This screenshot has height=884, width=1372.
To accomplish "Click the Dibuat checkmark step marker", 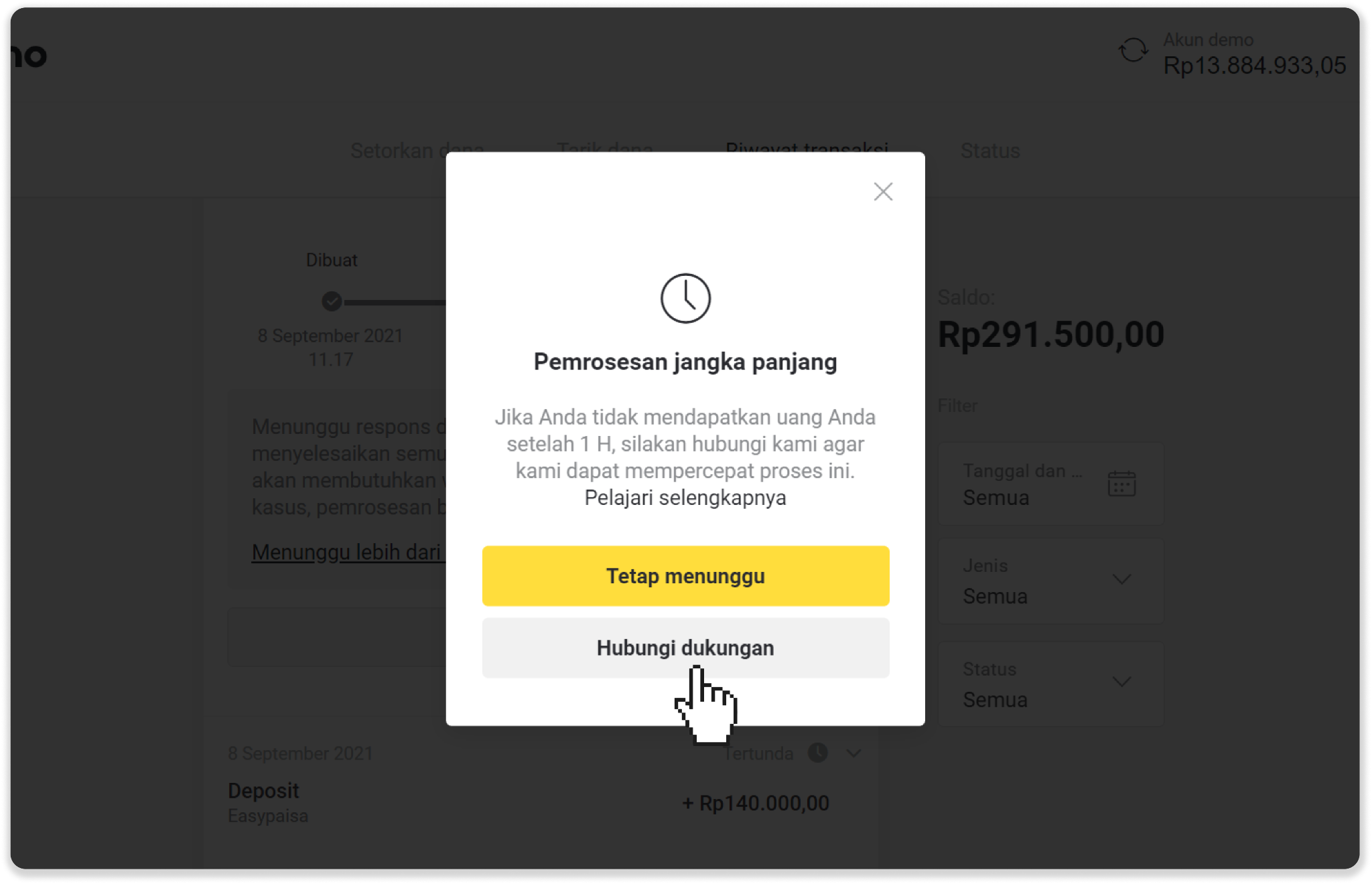I will (x=332, y=301).
